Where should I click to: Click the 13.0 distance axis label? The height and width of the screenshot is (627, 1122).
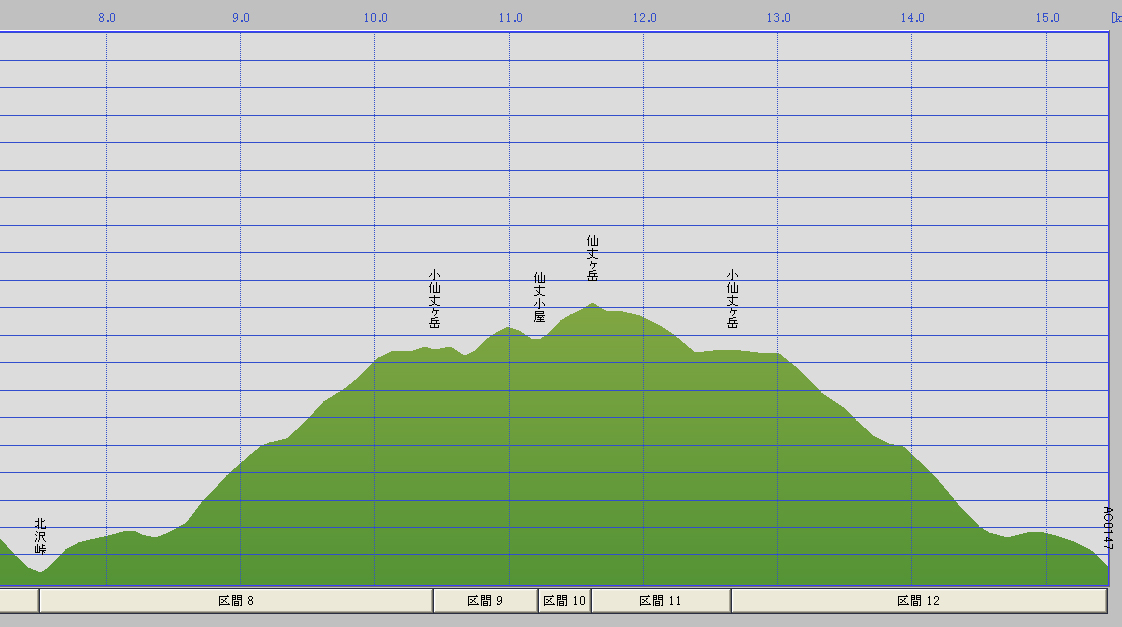(x=778, y=17)
